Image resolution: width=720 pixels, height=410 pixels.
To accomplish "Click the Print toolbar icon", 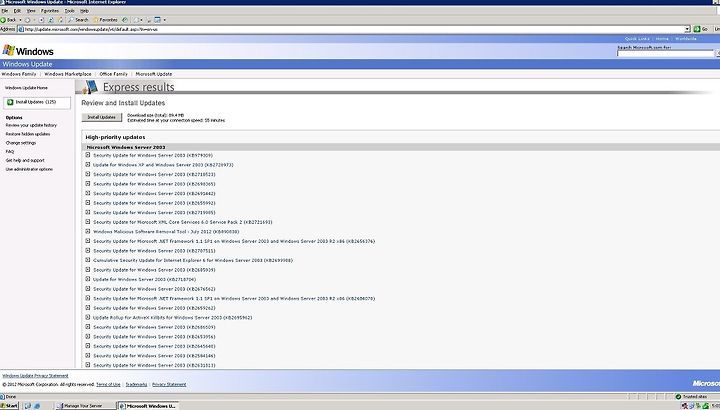I will [149, 20].
